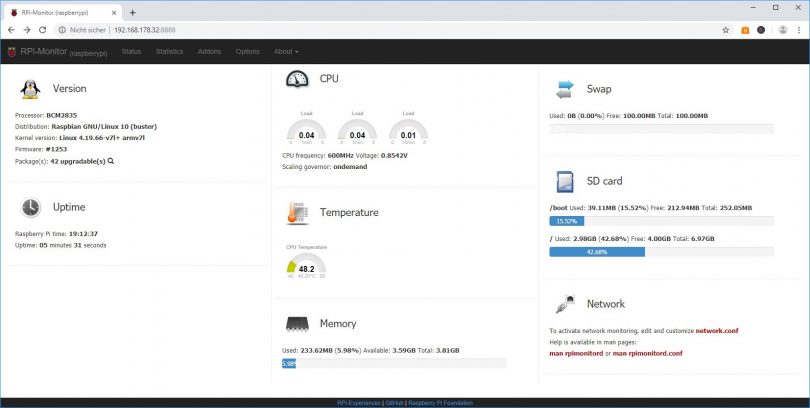Screen dimensions: 810x408
Task: Click the 5min load gauge
Action: click(x=357, y=131)
